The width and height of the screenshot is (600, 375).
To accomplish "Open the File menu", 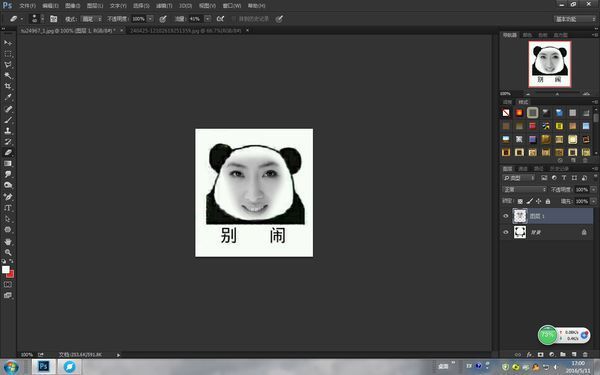I will click(x=27, y=6).
